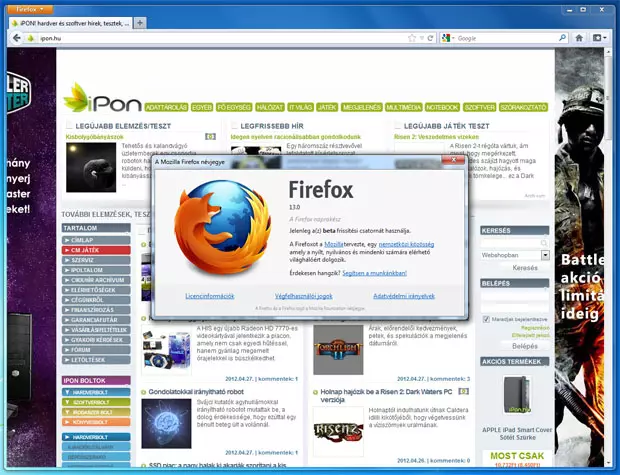The width and height of the screenshot is (620, 475).
Task: Click in the Google search field
Action: click(x=507, y=38)
